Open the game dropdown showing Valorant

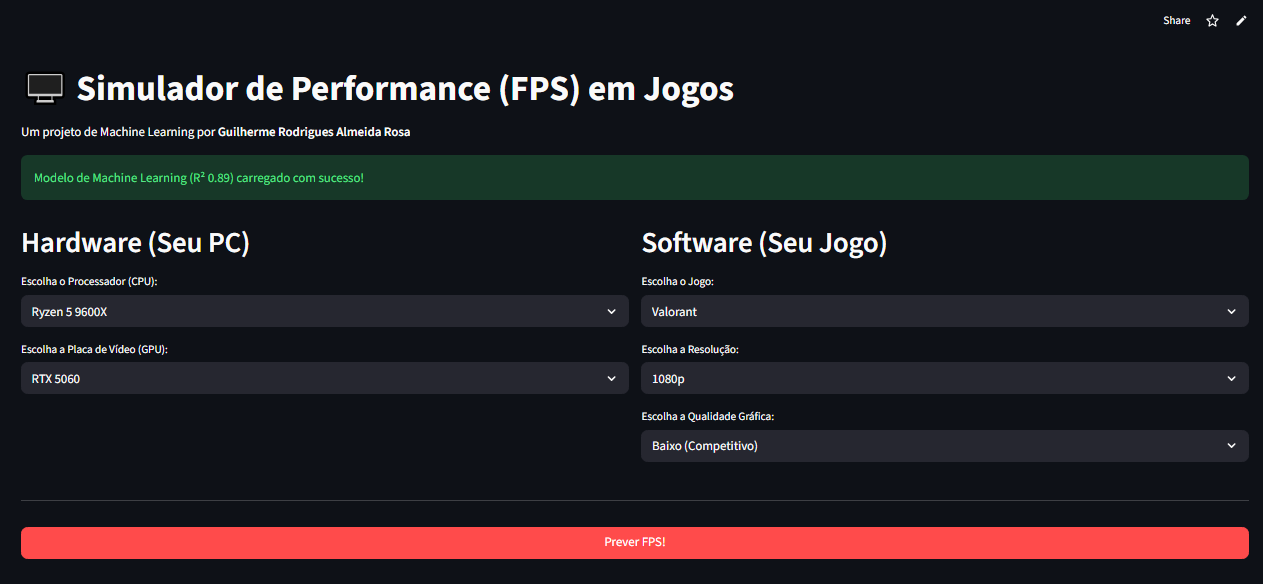944,311
